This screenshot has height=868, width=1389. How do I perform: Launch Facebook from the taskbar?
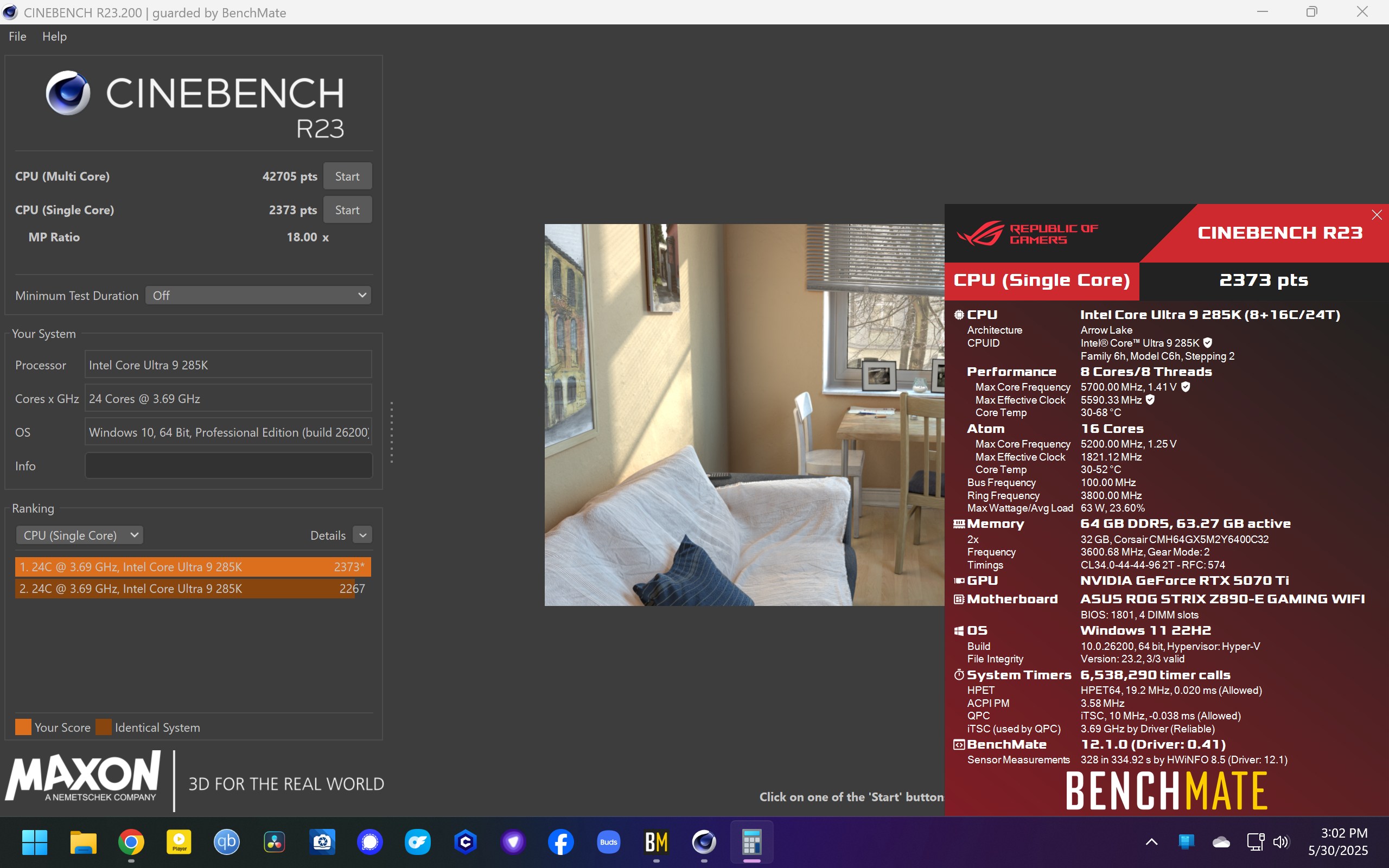561,842
